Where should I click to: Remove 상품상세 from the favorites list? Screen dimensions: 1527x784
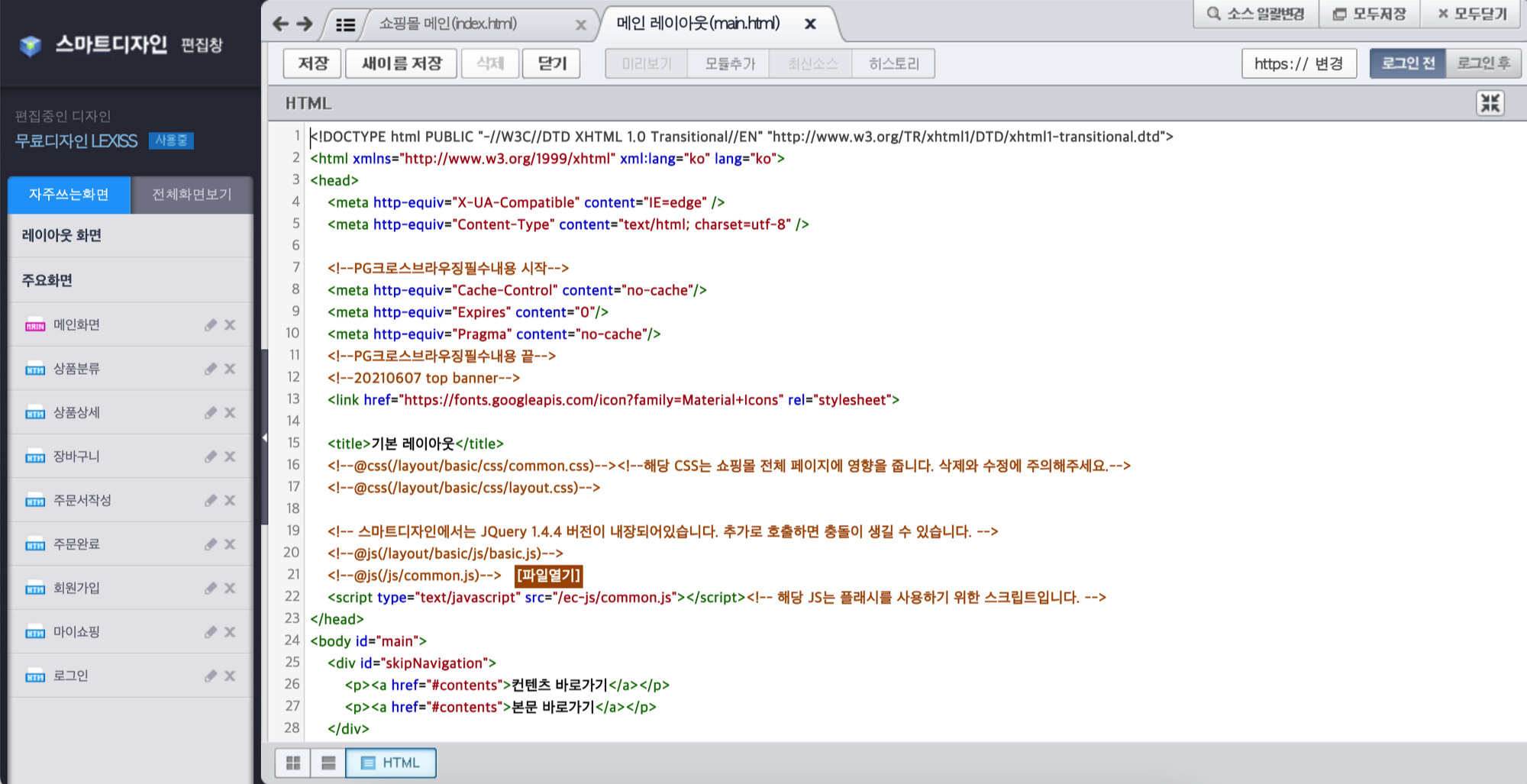coord(230,413)
